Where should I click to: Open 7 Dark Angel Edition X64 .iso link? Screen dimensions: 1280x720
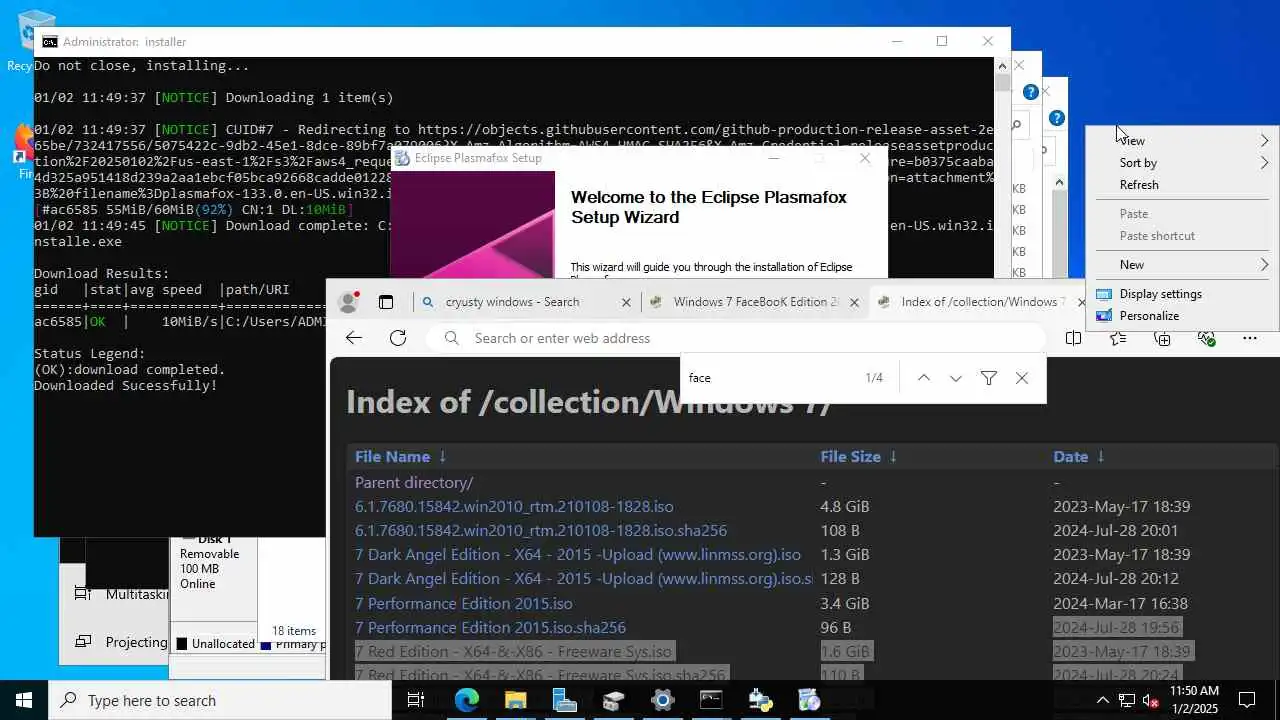coord(578,555)
